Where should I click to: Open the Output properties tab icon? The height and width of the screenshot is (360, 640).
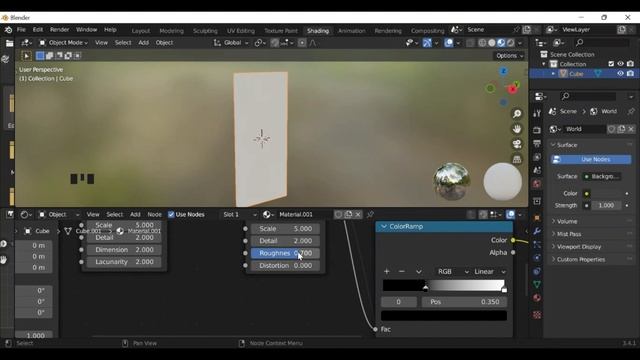pyautogui.click(x=537, y=144)
